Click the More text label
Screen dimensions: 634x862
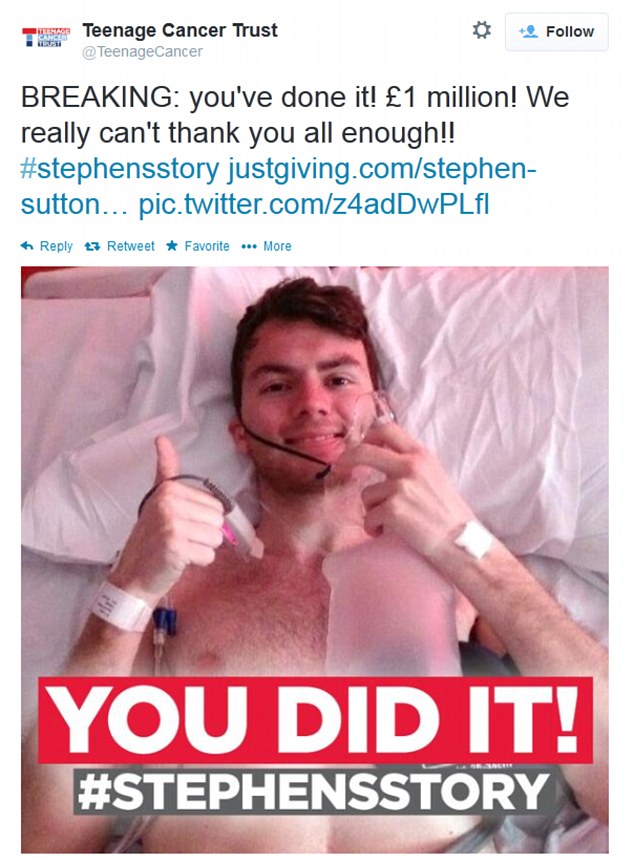277,246
